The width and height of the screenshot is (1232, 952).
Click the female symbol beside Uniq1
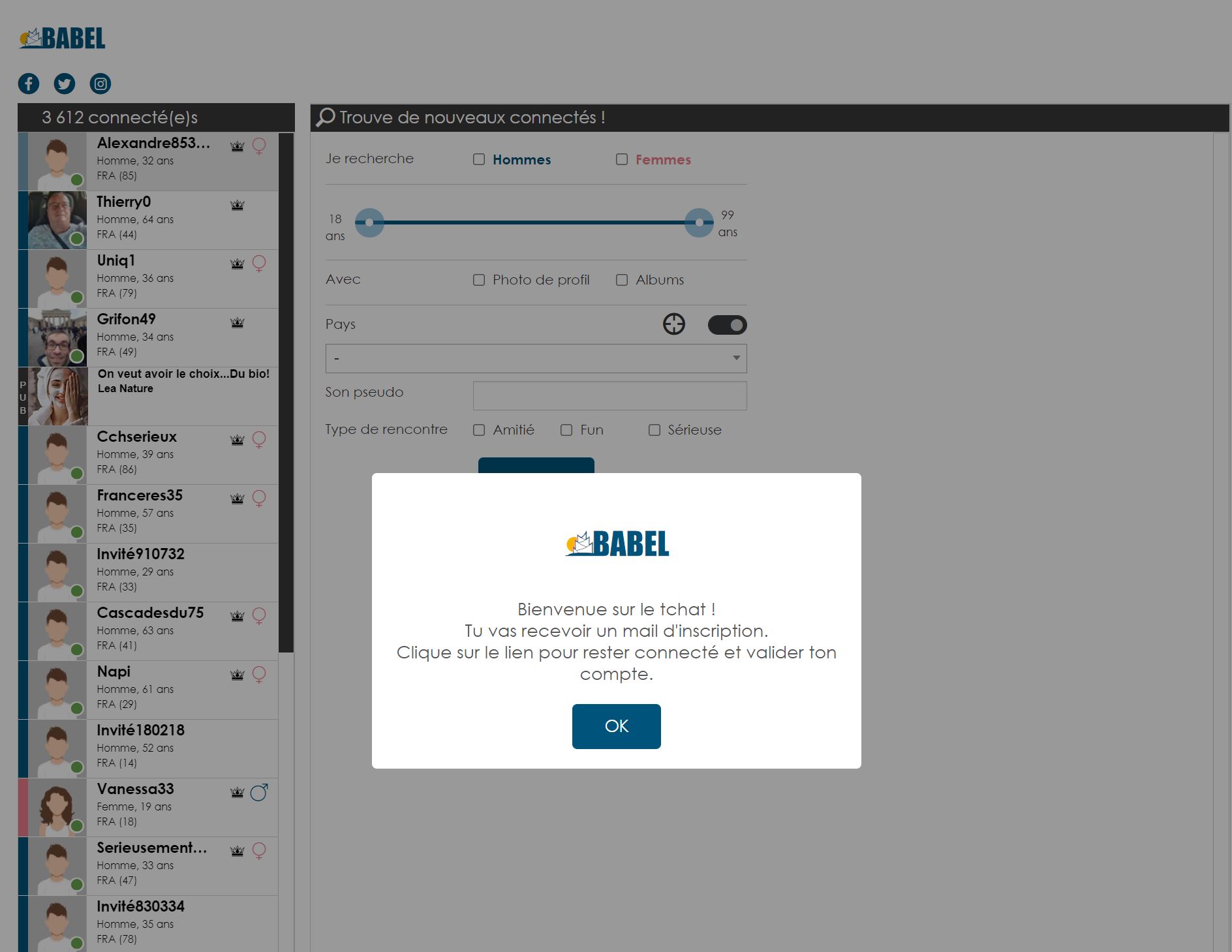click(259, 264)
